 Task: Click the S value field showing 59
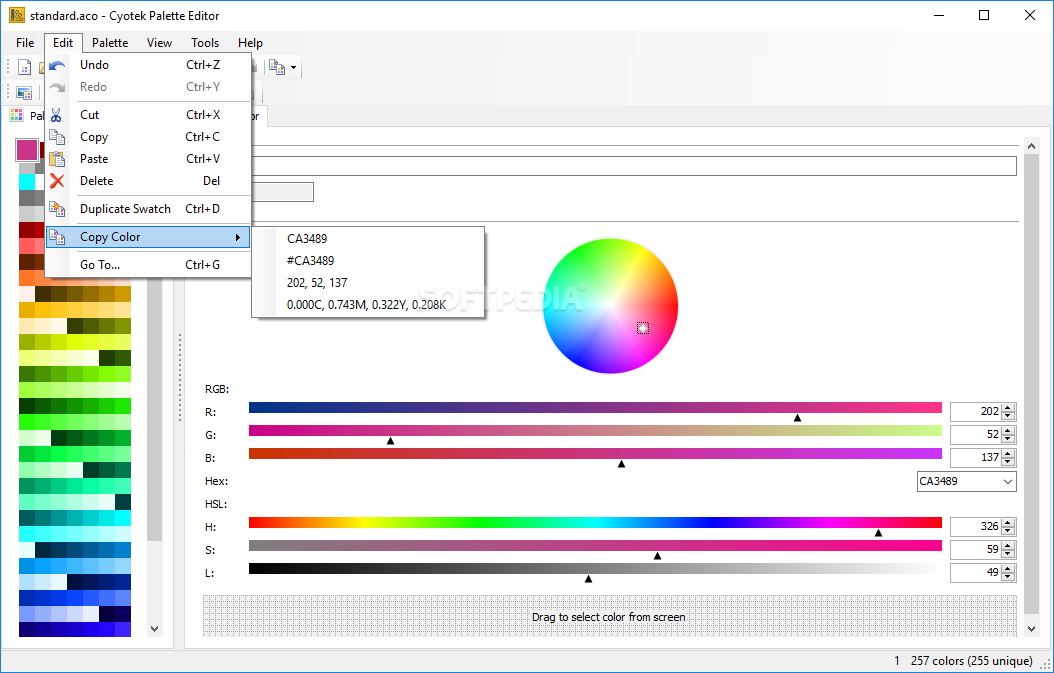(976, 549)
